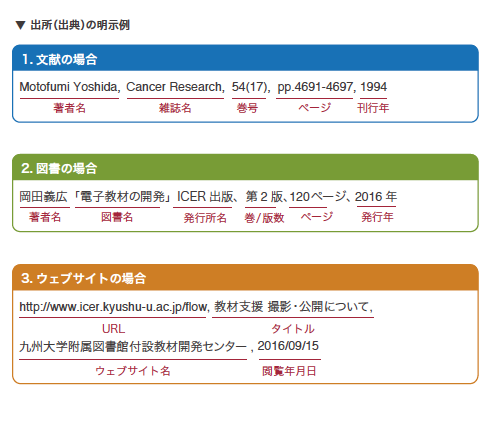Click journal name Cancer Research
This screenshot has width=493, height=433.
click(x=175, y=87)
